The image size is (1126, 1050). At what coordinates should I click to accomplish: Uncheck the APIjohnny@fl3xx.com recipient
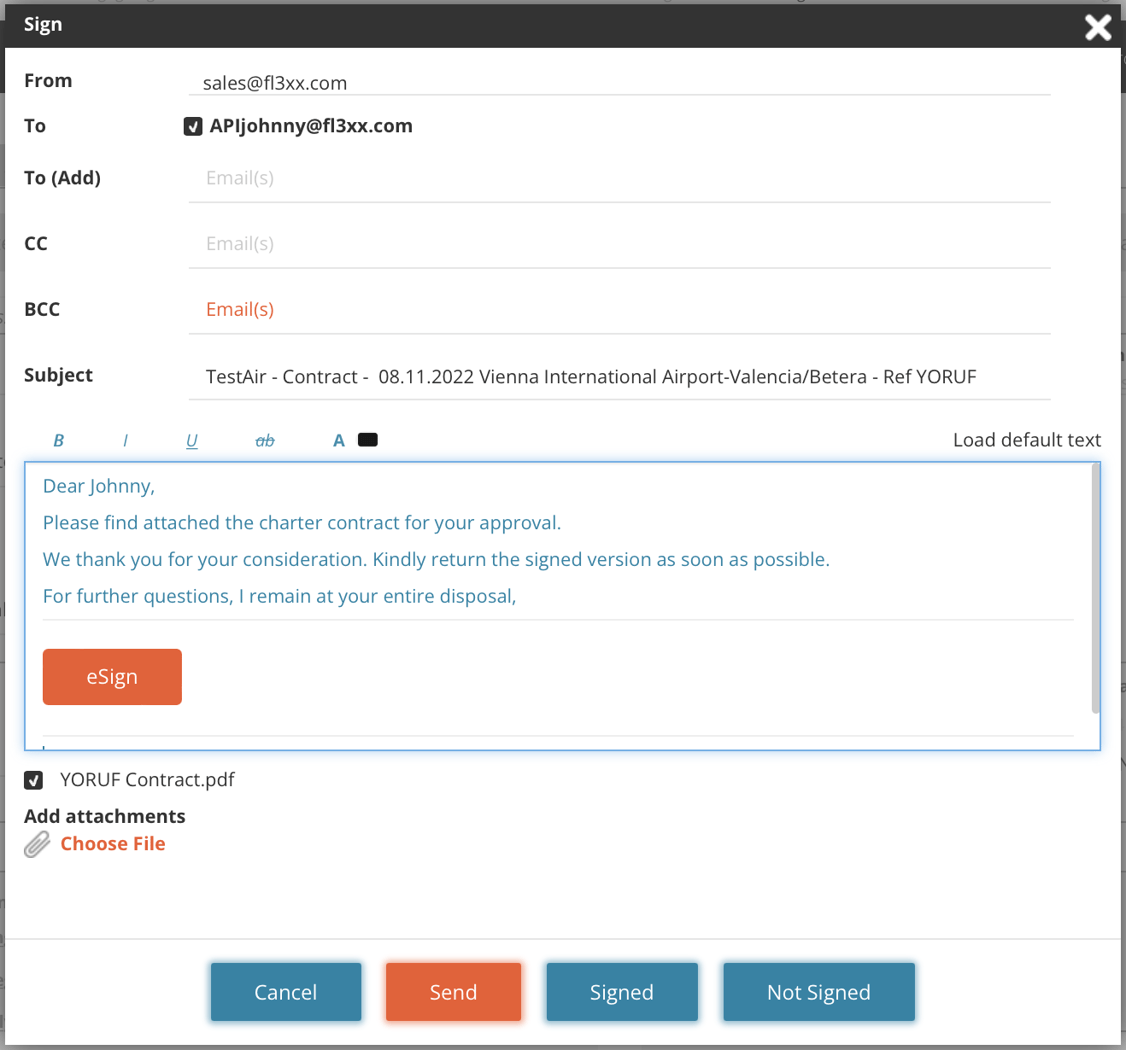(192, 126)
